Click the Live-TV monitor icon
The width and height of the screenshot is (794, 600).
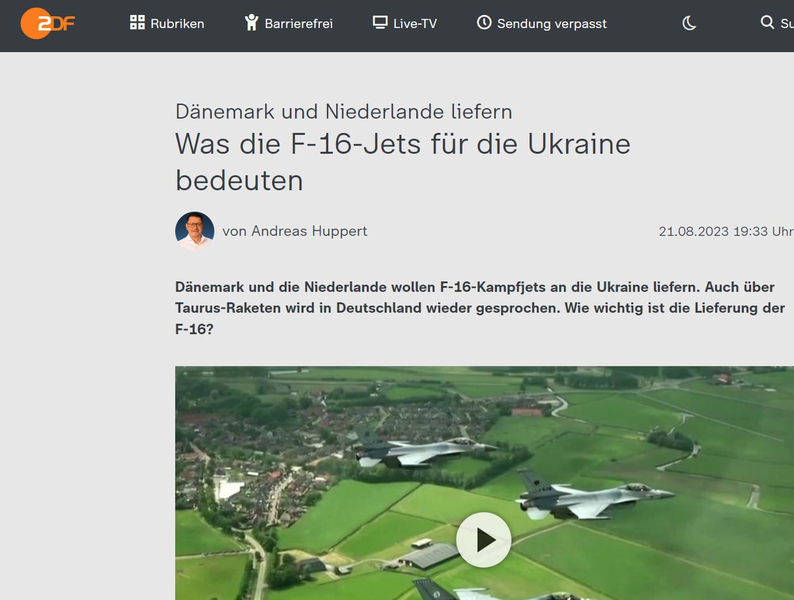pos(379,22)
